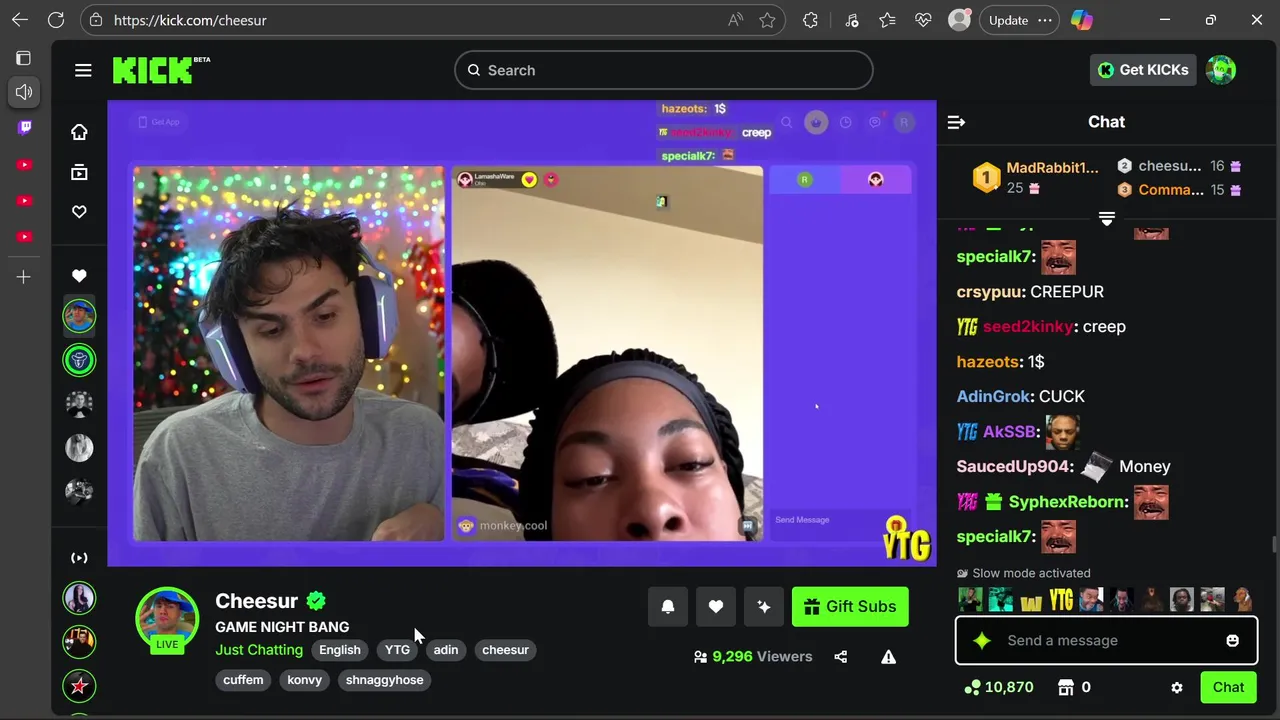Image resolution: width=1280 pixels, height=720 pixels.
Task: Open the emoji picker in chat
Action: click(x=1232, y=641)
